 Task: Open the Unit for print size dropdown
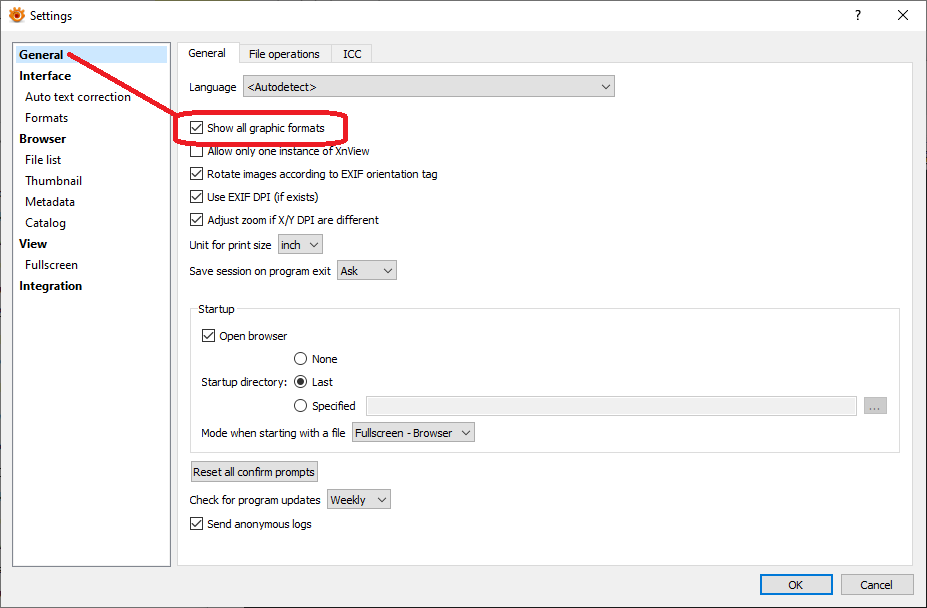coord(300,245)
